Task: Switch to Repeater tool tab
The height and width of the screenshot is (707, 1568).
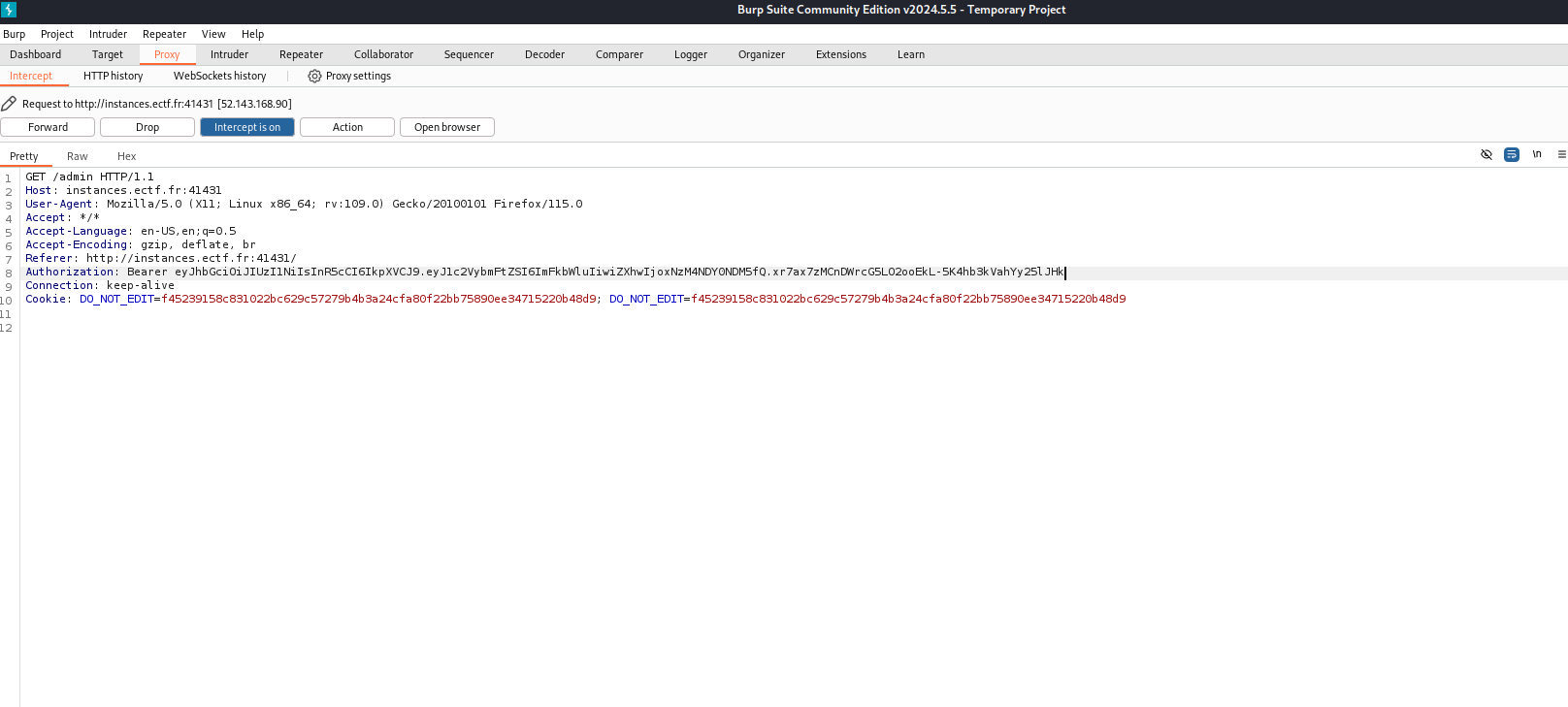Action: point(302,54)
